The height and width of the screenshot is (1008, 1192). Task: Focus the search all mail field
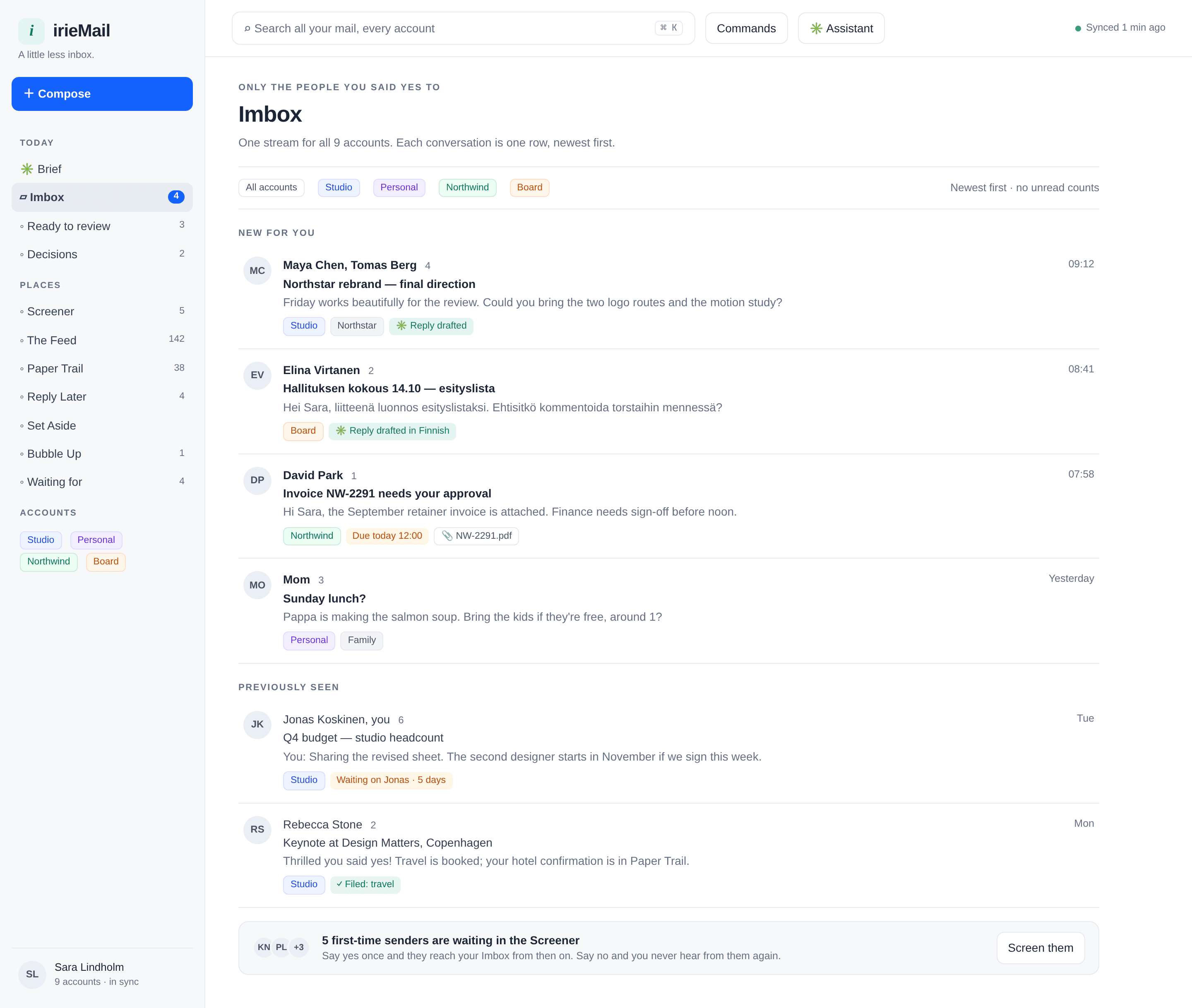point(464,29)
